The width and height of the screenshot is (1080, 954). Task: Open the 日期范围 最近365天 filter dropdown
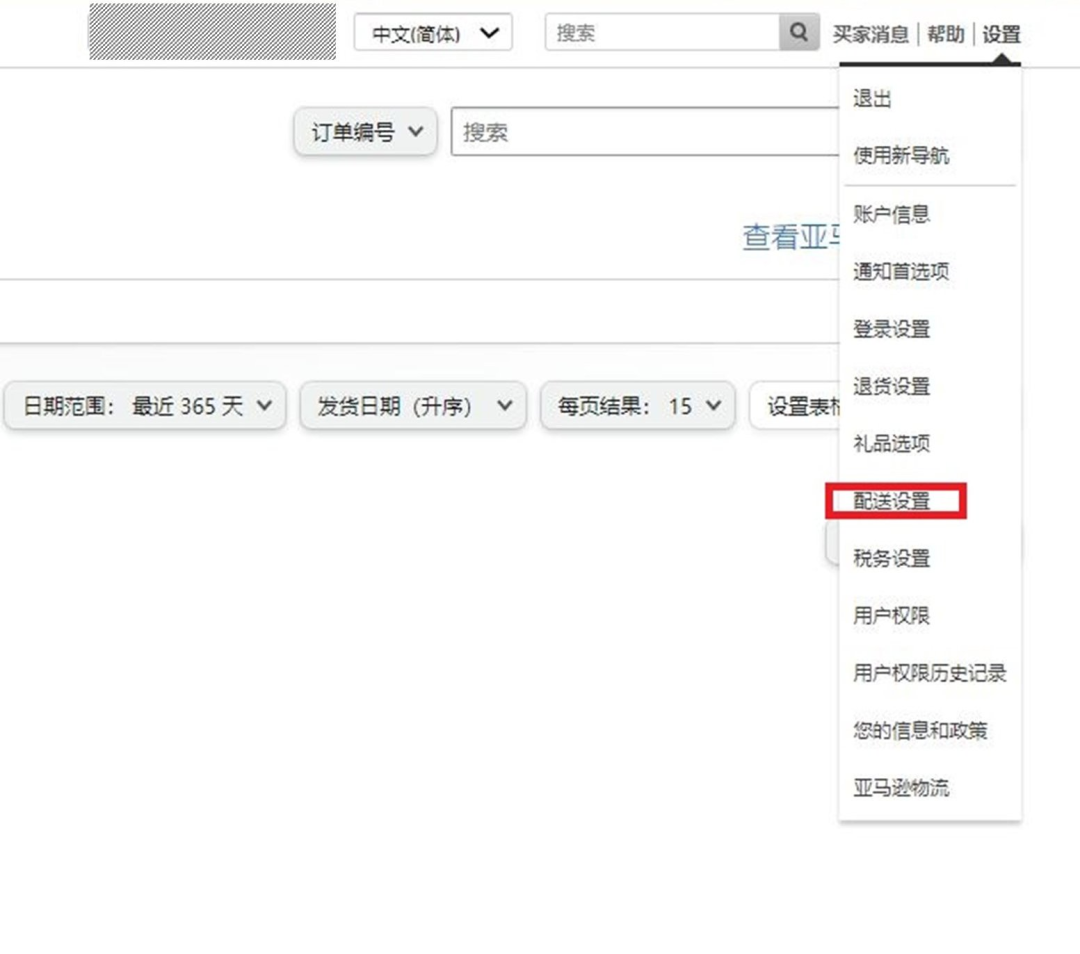point(143,406)
